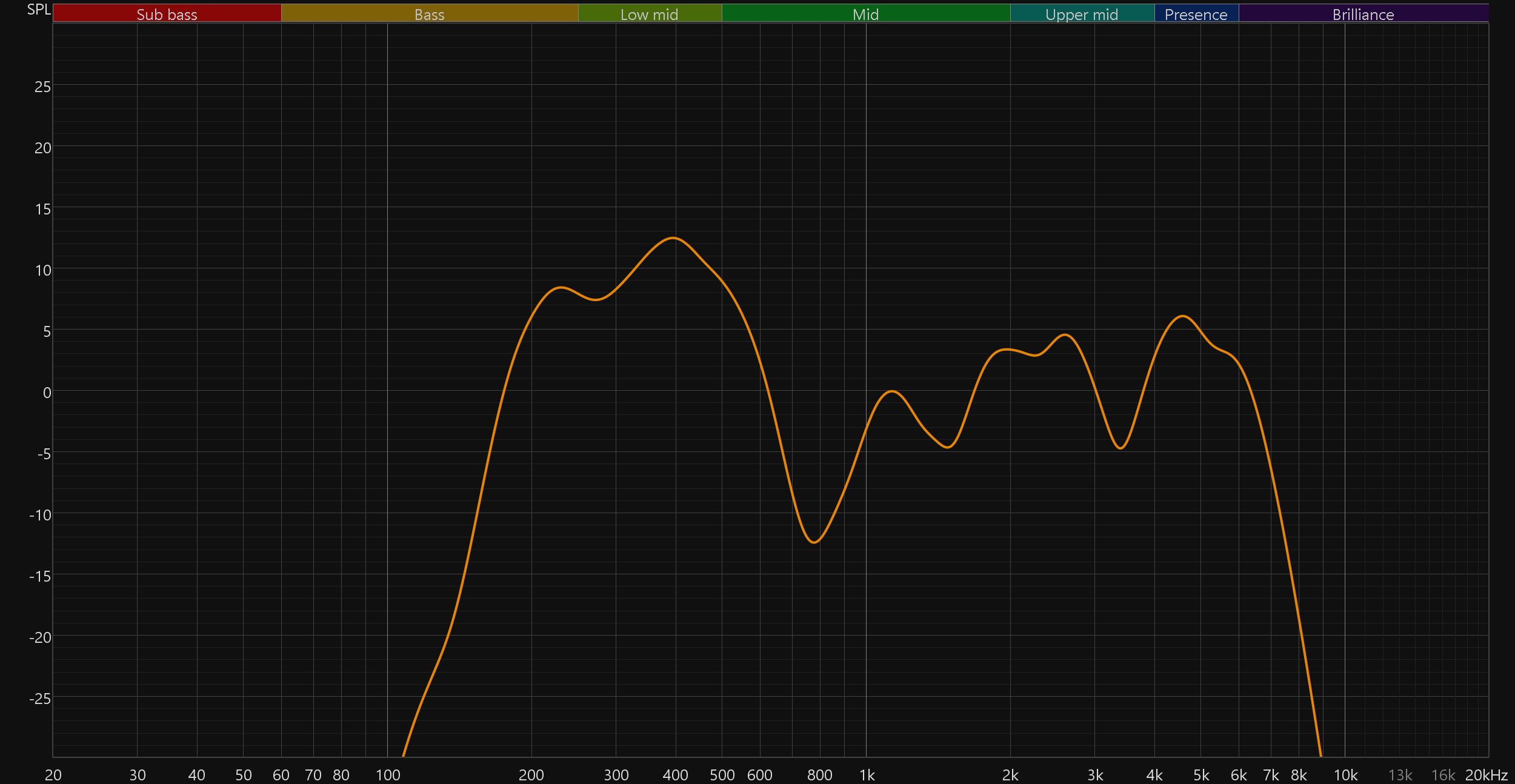The image size is (1515, 784).
Task: Click the curve dip between 3k and 4k
Action: tap(1120, 448)
